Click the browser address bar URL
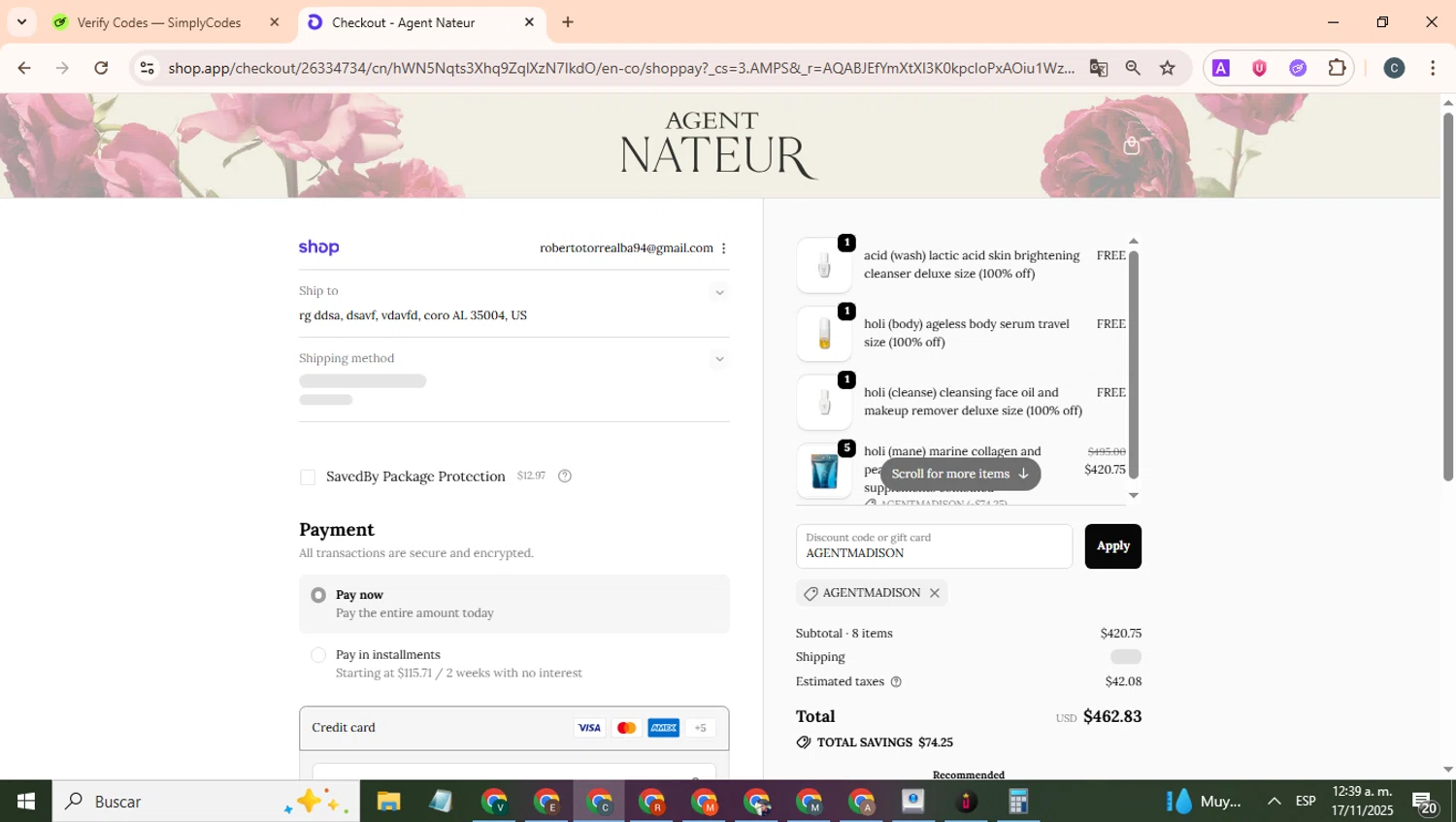Viewport: 1456px width, 822px height. click(621, 68)
